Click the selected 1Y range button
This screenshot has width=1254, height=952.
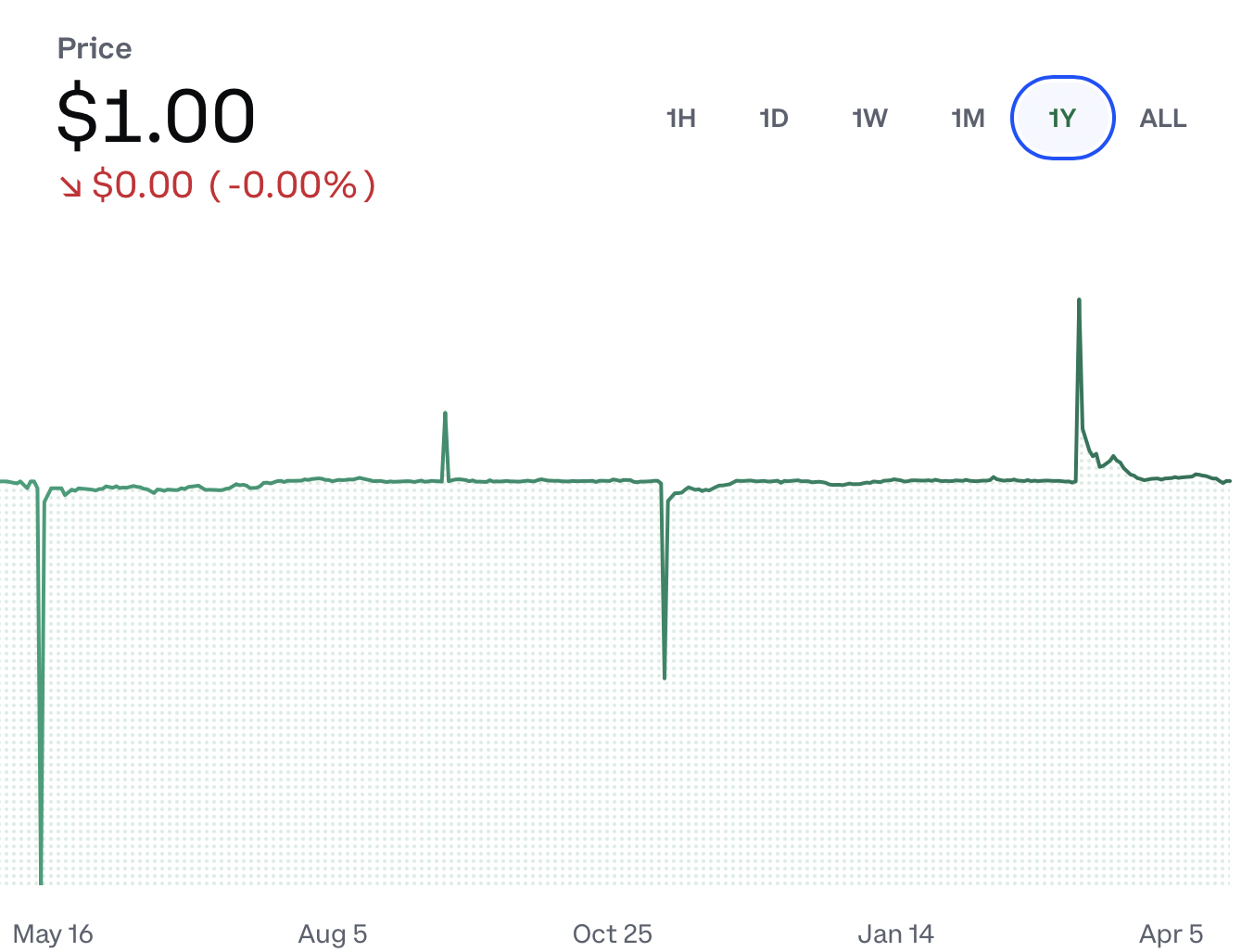[1062, 119]
